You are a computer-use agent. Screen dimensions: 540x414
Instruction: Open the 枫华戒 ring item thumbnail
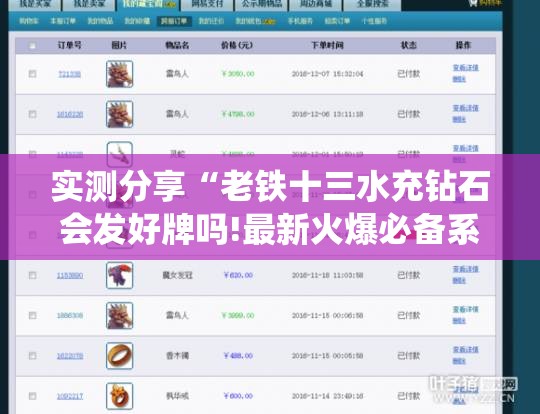[120, 396]
